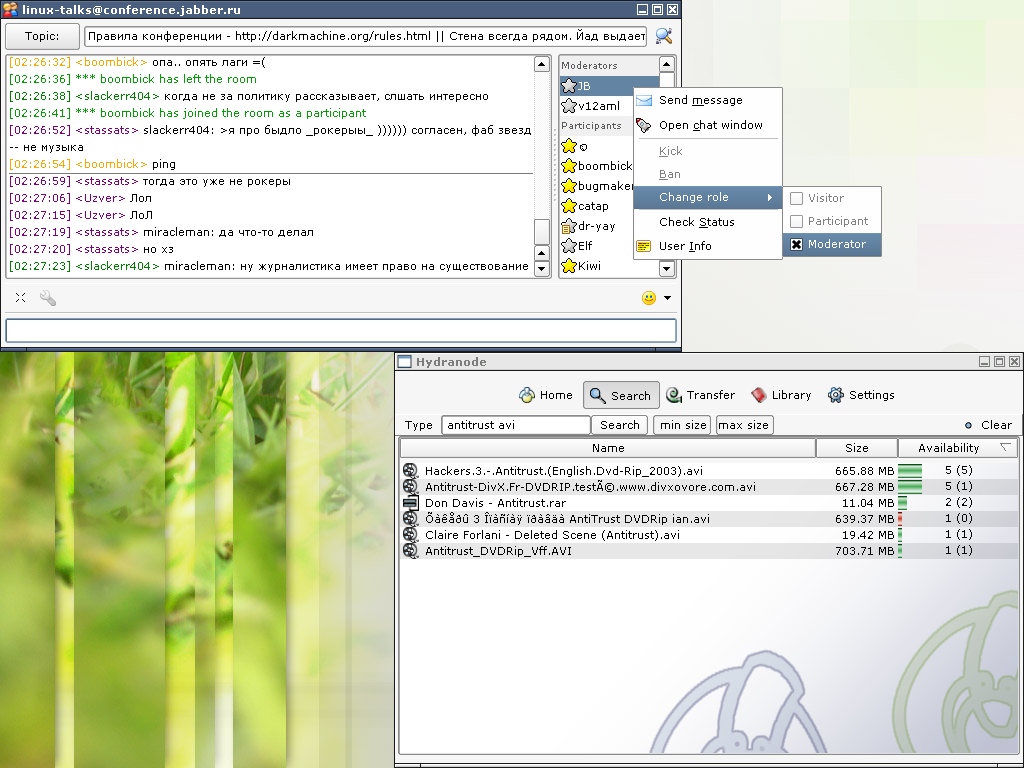The image size is (1024, 768).
Task: Check the Visitor role checkbox
Action: pyautogui.click(x=796, y=198)
